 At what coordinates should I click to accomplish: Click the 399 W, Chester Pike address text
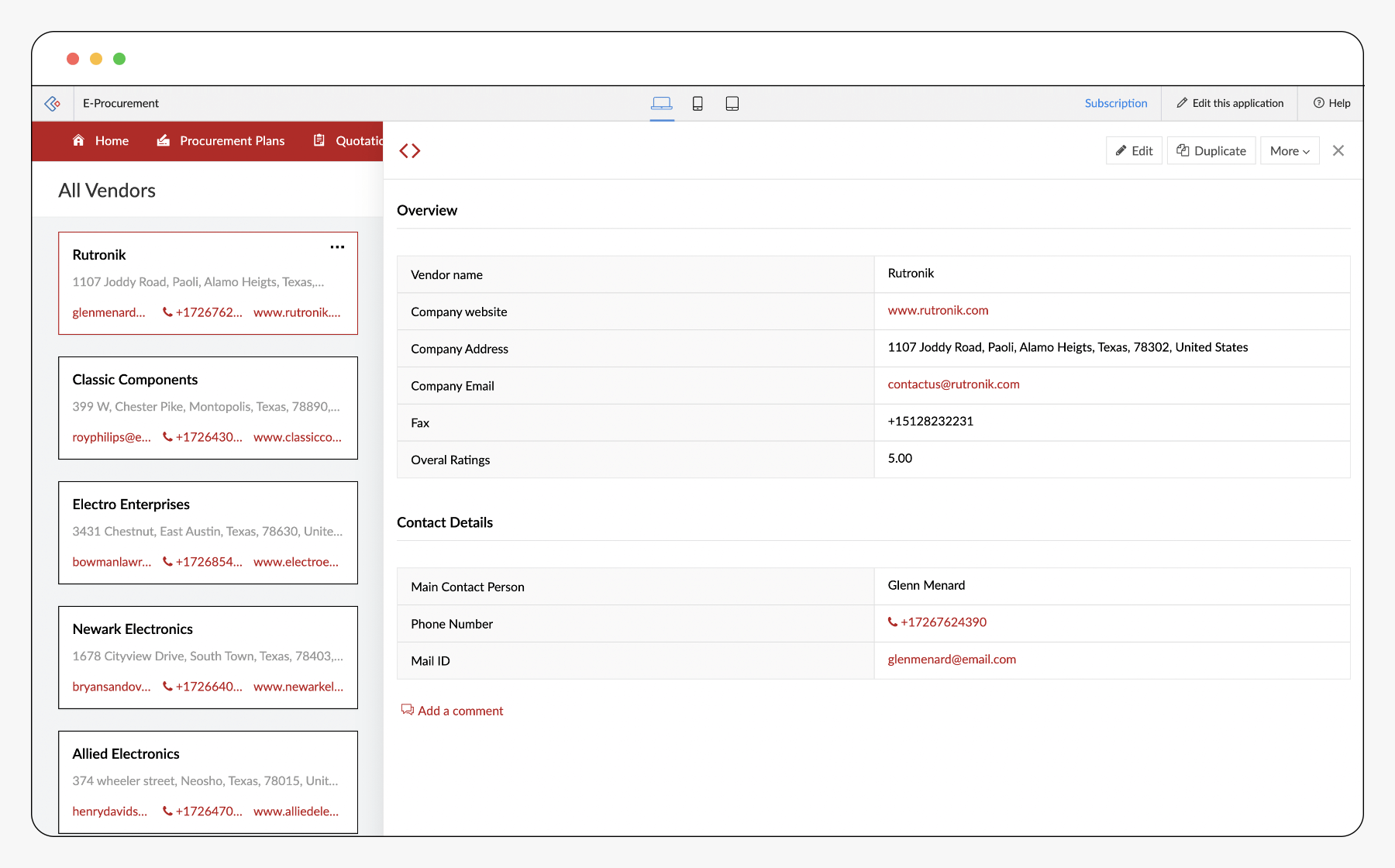click(206, 407)
